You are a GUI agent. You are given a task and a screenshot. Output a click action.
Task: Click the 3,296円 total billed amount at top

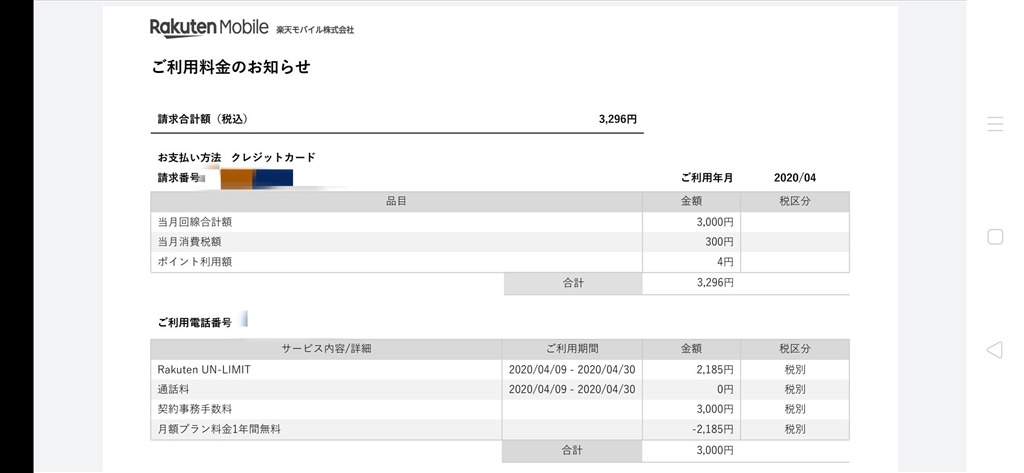point(617,119)
